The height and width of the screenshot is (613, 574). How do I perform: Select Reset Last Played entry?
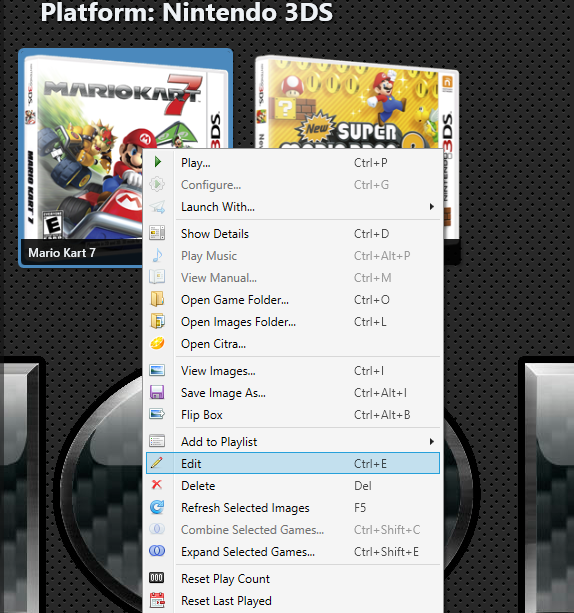pyautogui.click(x=293, y=601)
